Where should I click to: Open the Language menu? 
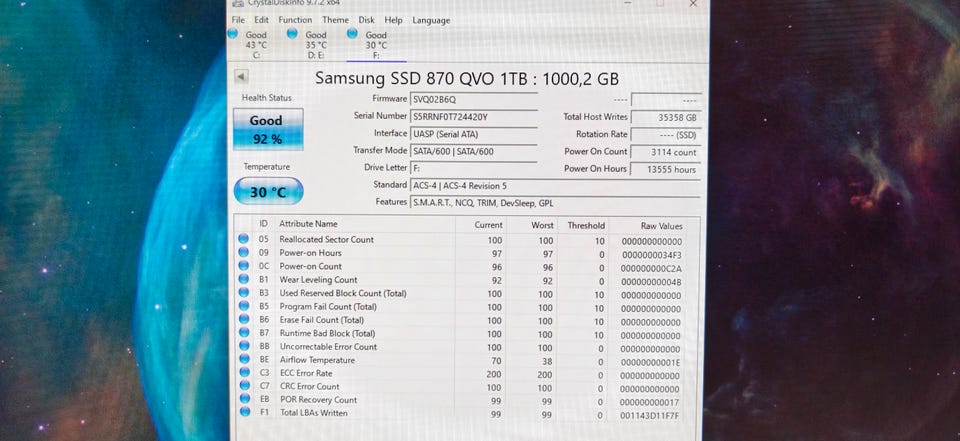431,20
